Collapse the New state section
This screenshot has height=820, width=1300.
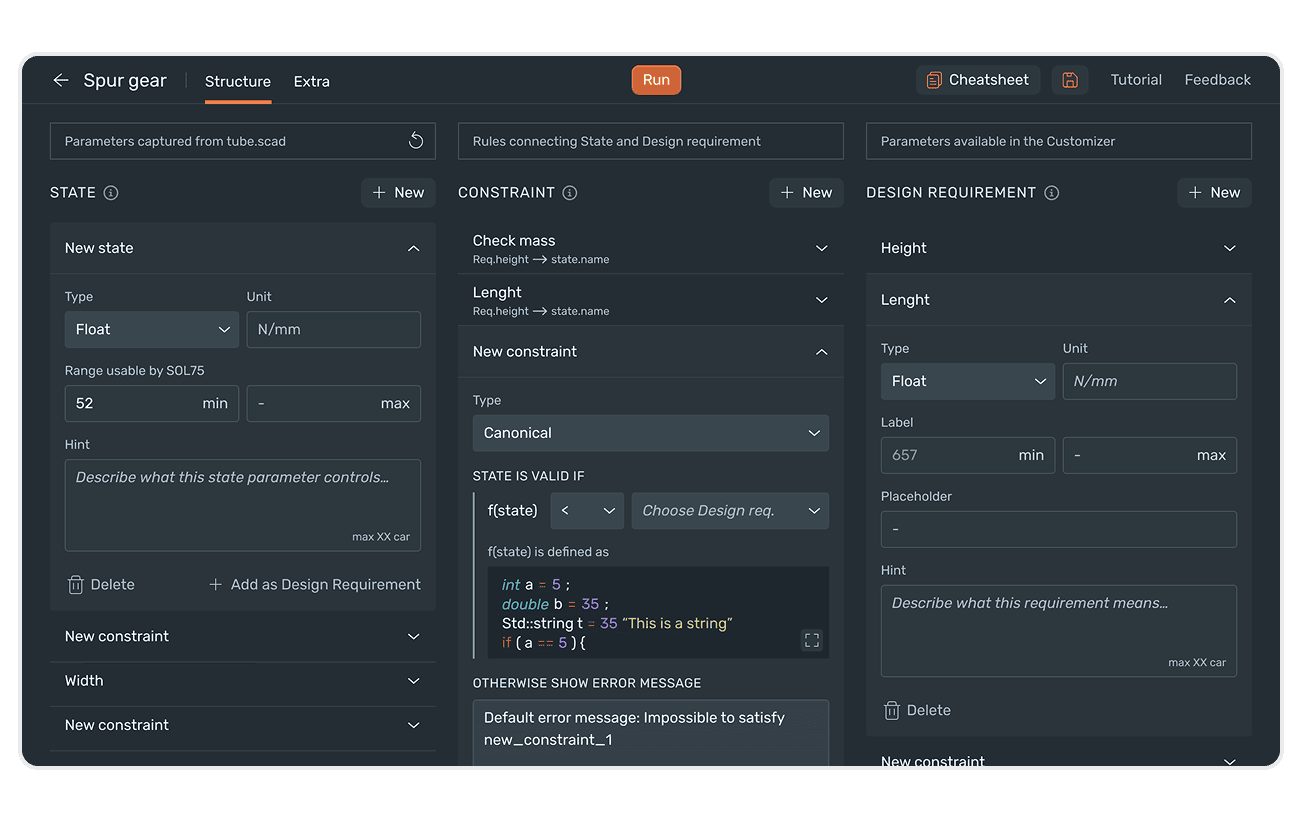click(413, 248)
